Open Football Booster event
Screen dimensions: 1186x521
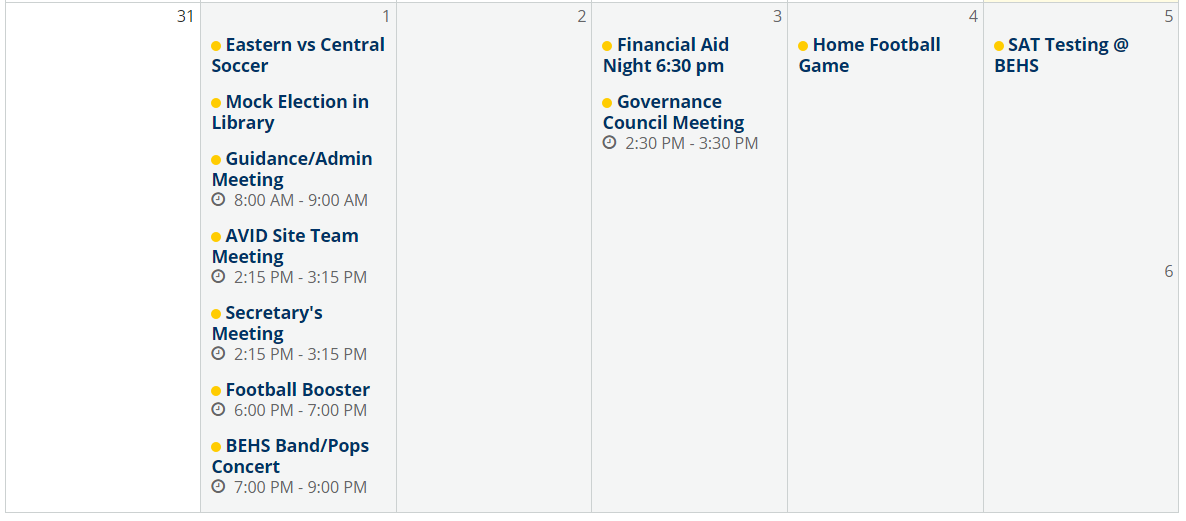click(291, 390)
